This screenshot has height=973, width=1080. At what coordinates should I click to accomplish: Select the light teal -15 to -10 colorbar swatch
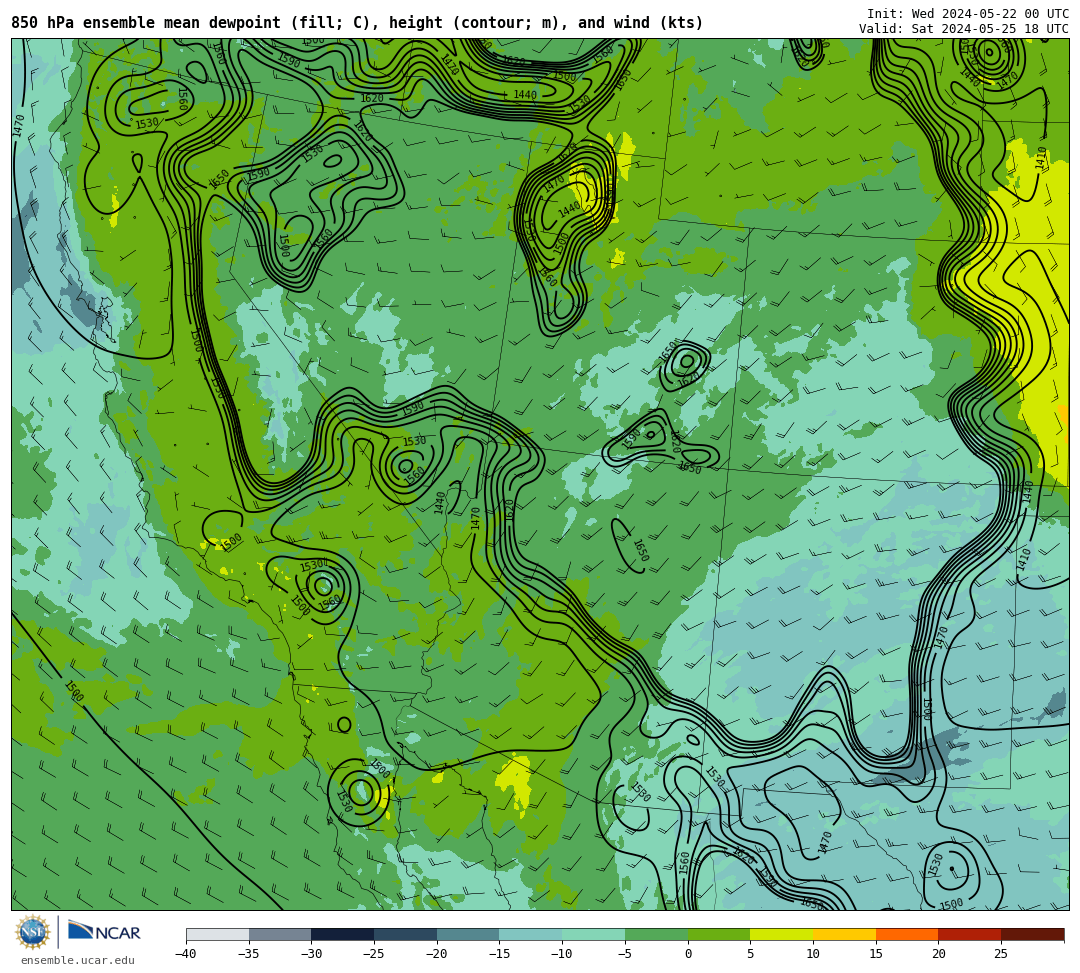point(531,934)
